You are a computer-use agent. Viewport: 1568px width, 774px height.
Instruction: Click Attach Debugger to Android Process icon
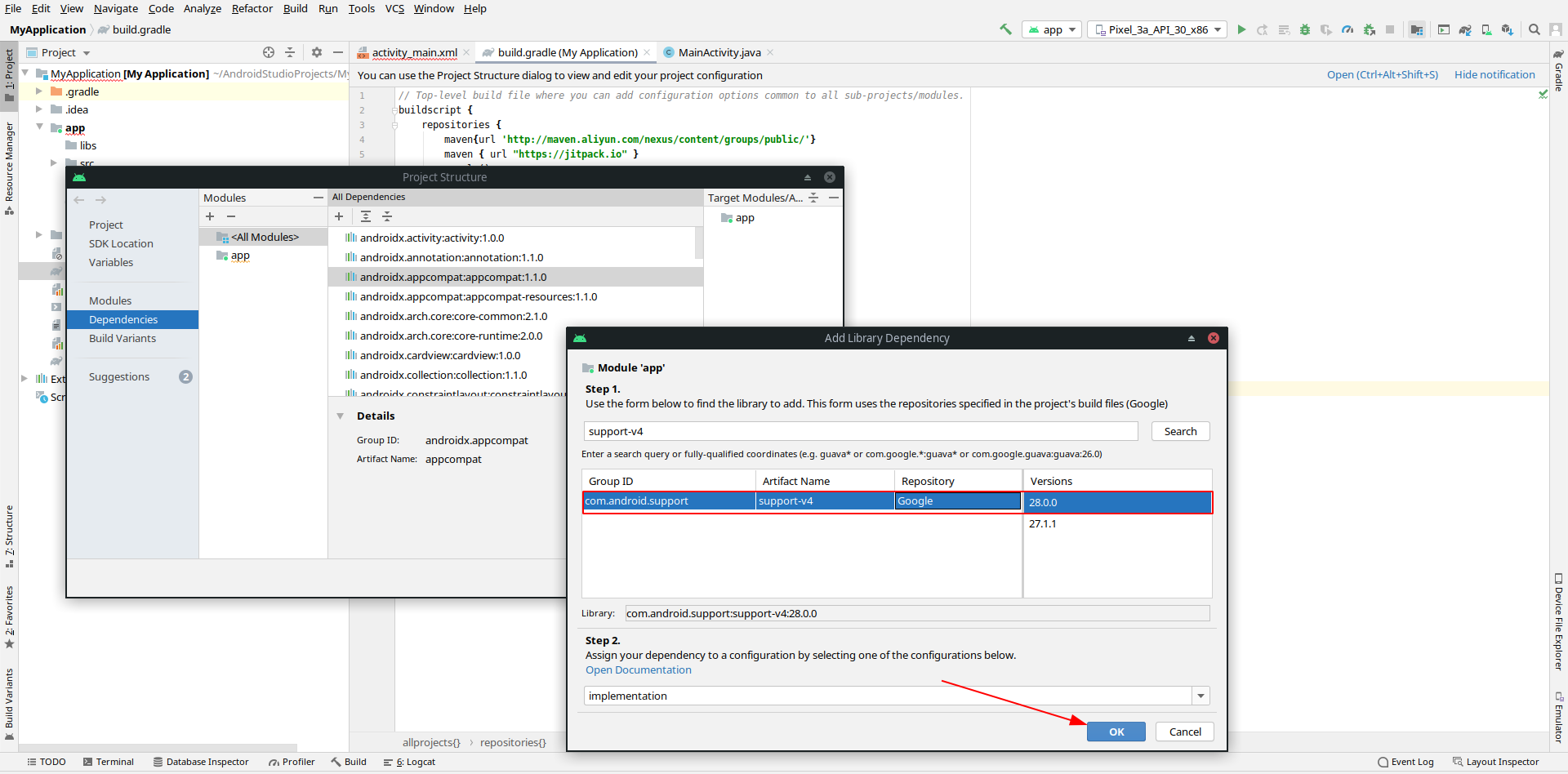pos(1370,29)
